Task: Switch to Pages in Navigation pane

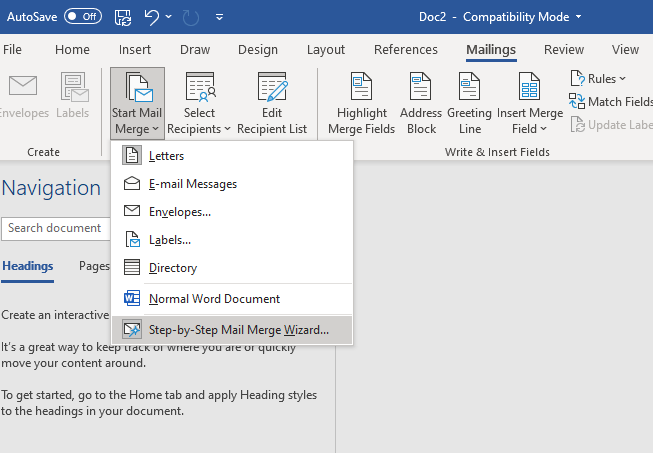Action: 95,266
